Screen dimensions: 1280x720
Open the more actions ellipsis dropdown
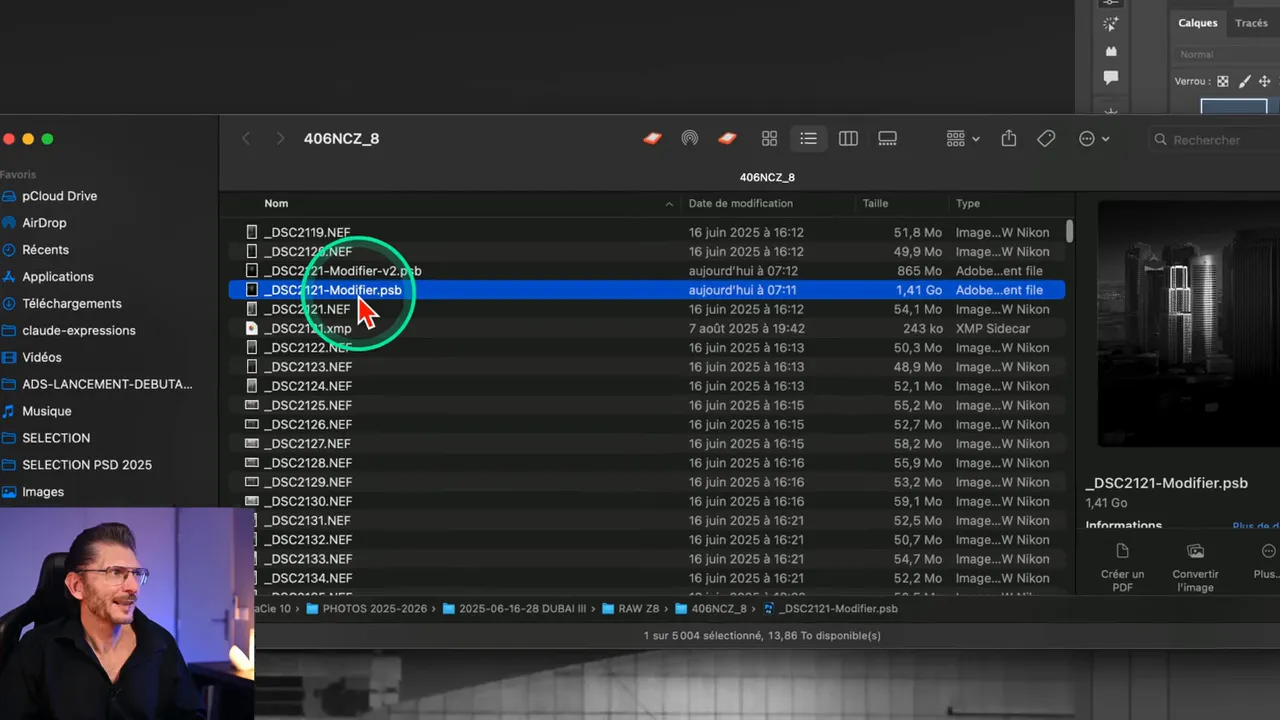click(x=1090, y=139)
